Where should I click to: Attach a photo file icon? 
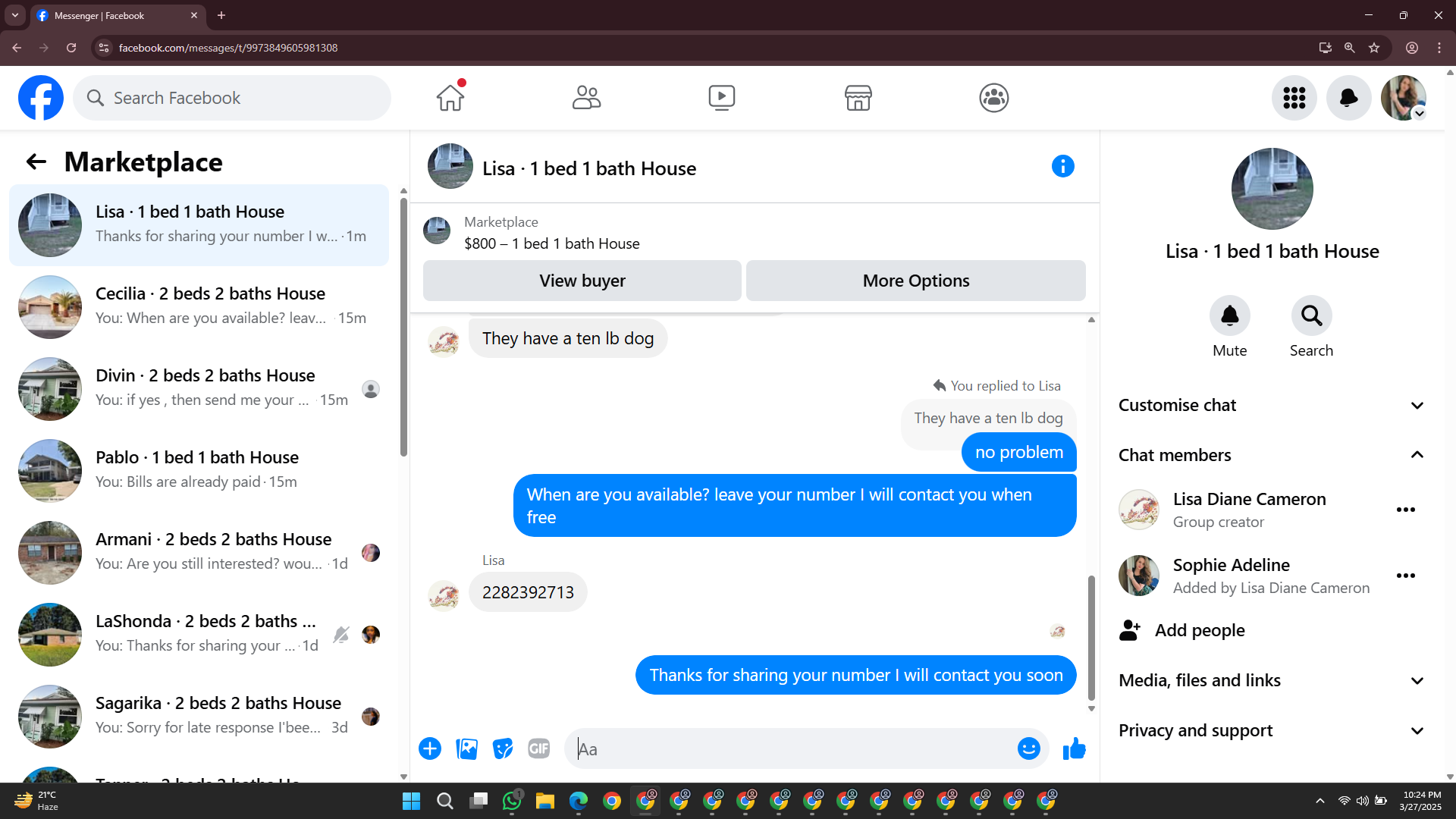pyautogui.click(x=466, y=748)
